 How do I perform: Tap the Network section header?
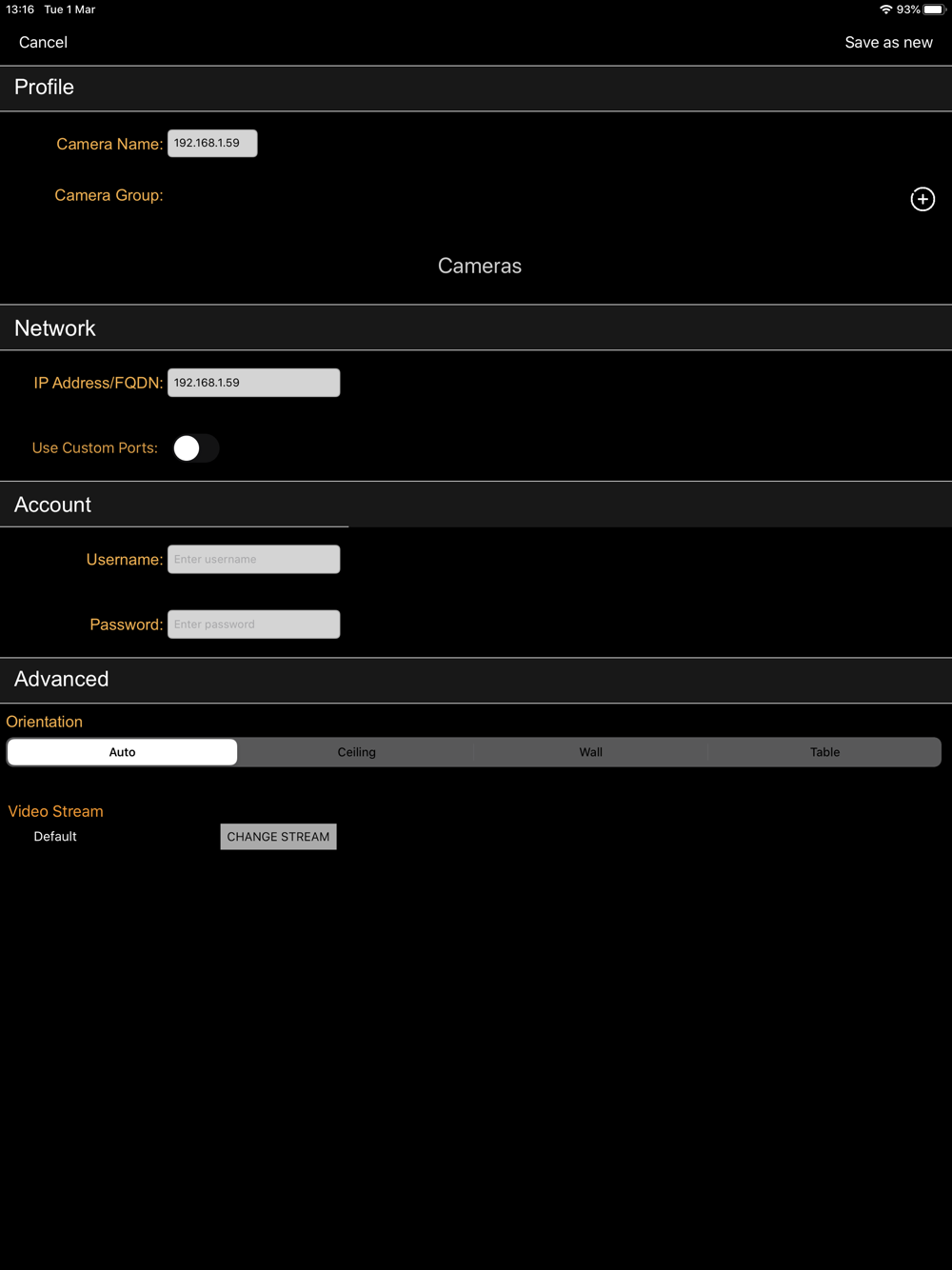point(476,328)
